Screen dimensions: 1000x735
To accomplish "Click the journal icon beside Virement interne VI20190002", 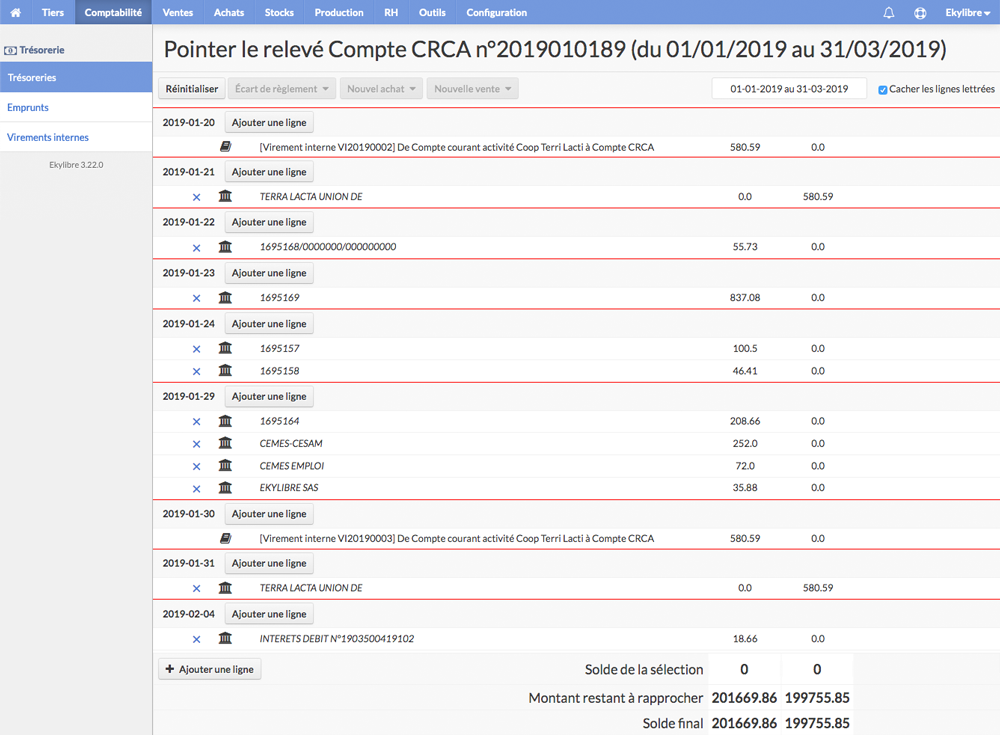I will [x=225, y=147].
